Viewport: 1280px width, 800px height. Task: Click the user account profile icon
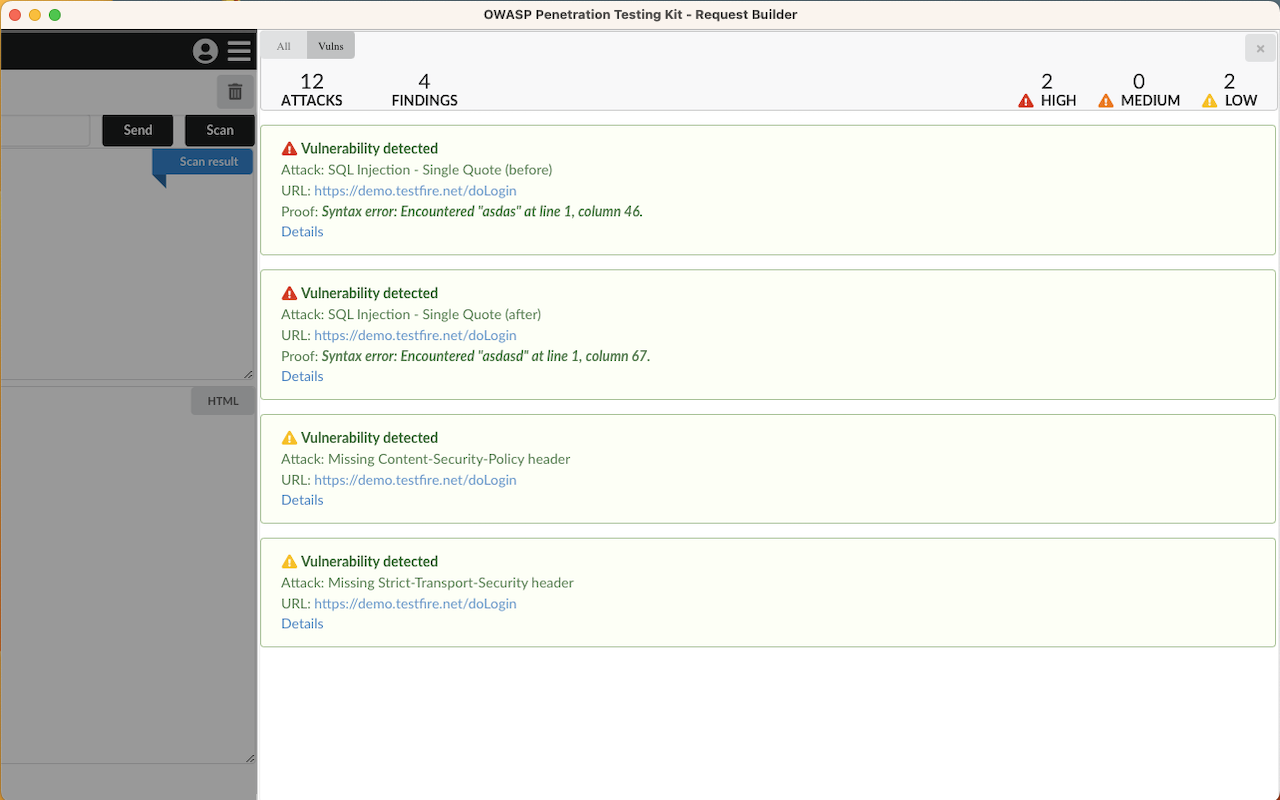tap(205, 51)
